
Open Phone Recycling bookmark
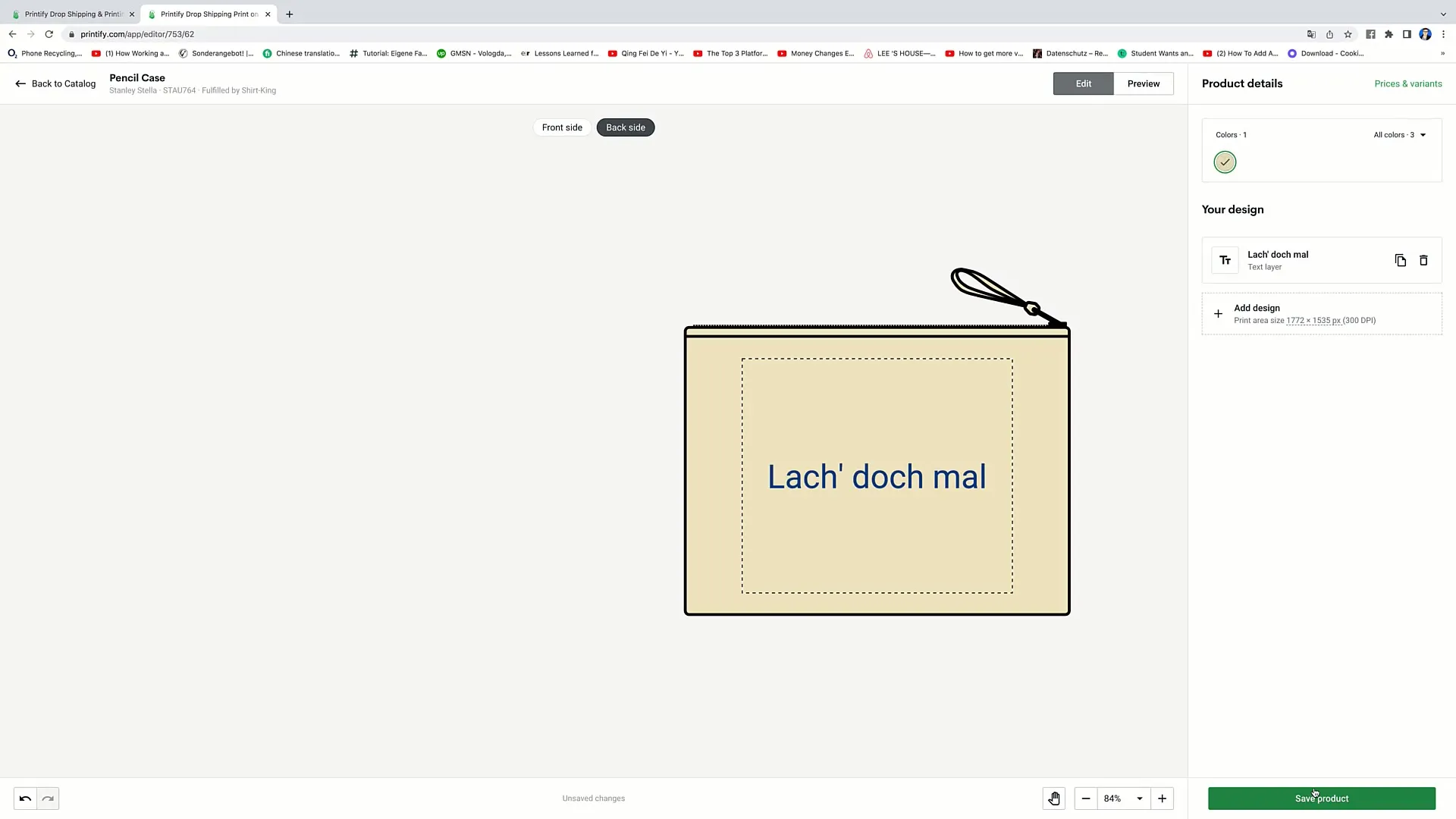tap(45, 53)
